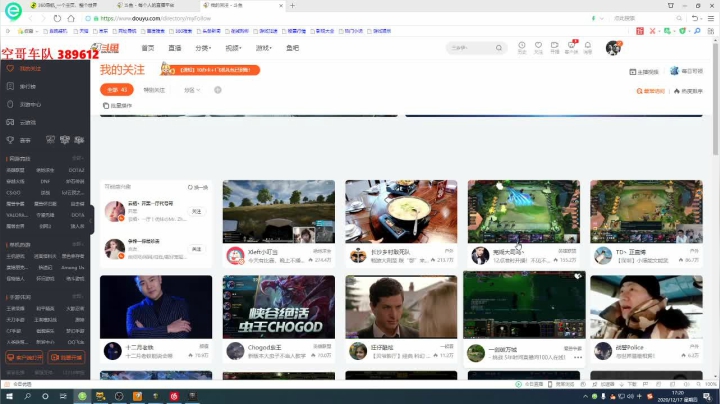Image resolution: width=720 pixels, height=404 pixels.
Task: Click the recent visit sort option beside 热度排序
Action: coord(651,91)
